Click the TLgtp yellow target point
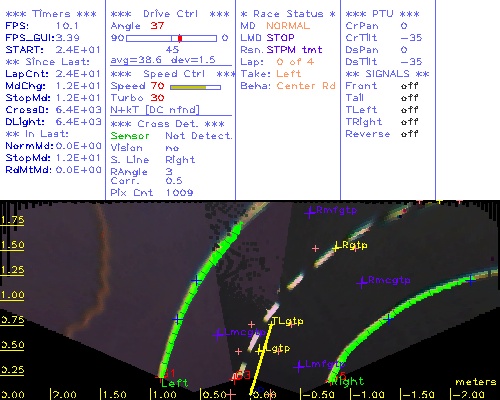 click(271, 323)
